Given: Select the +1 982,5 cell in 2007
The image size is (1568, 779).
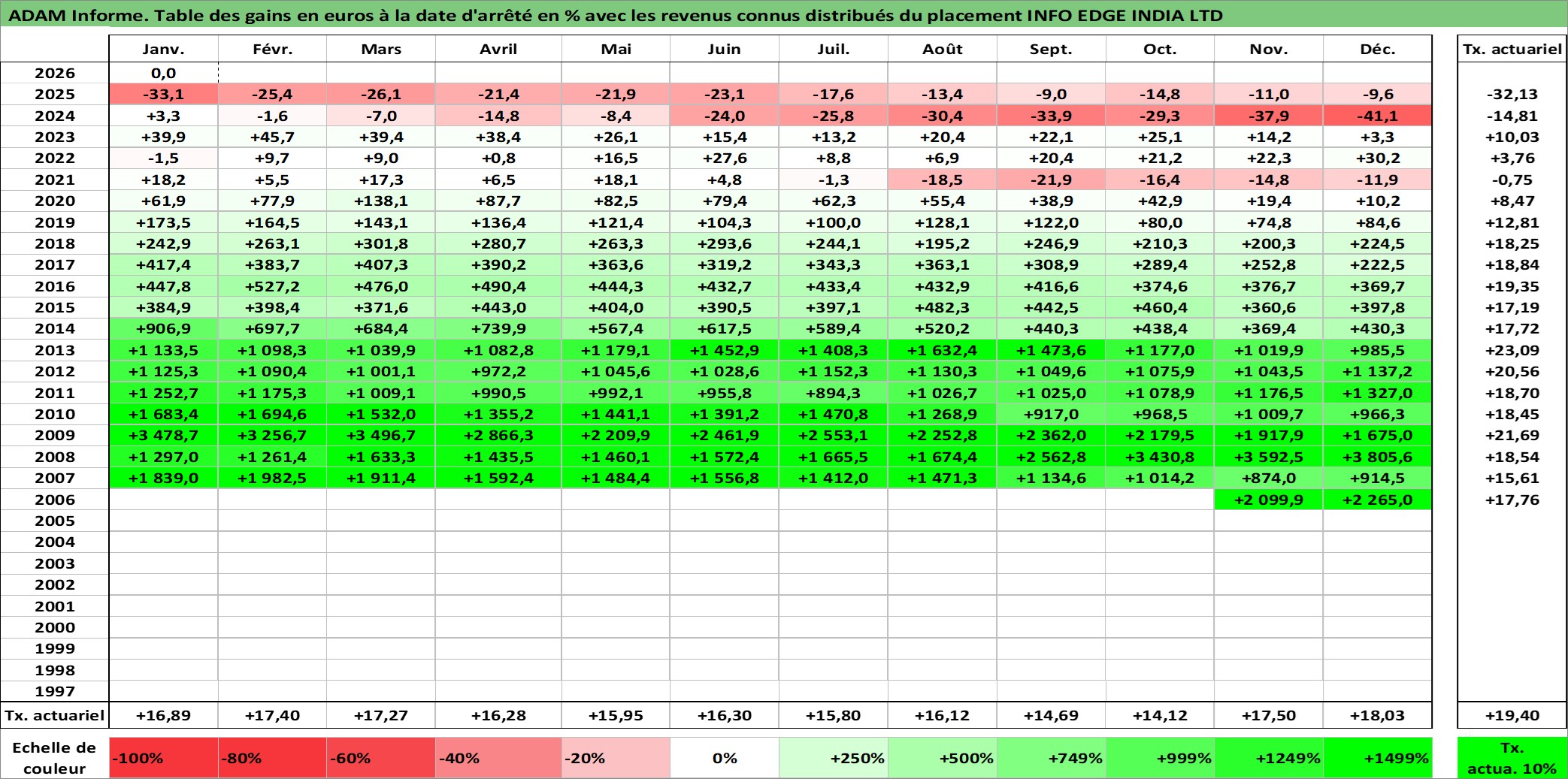Looking at the screenshot, I should tap(272, 478).
